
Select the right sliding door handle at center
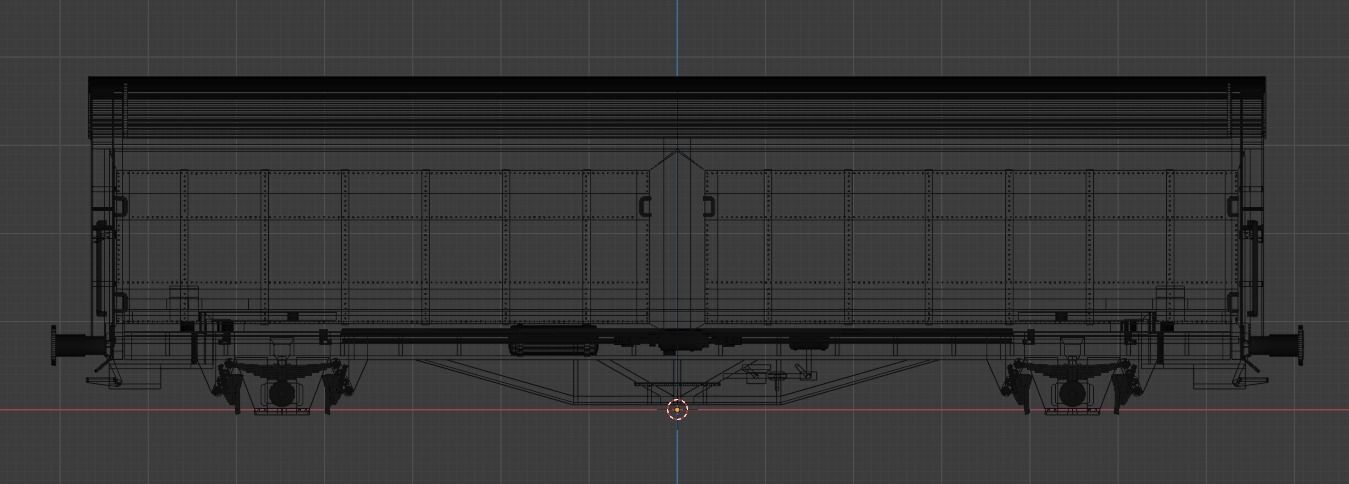coord(709,207)
